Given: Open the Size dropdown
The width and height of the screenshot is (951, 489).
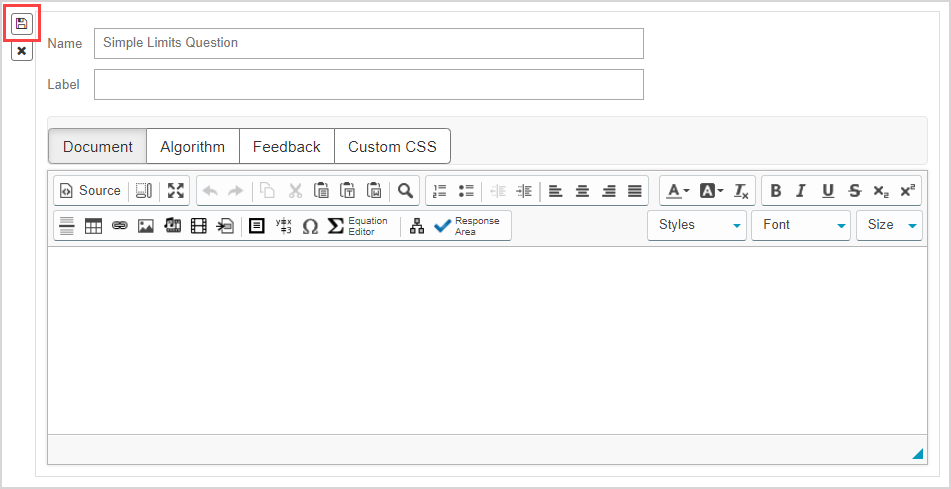Looking at the screenshot, I should 888,225.
